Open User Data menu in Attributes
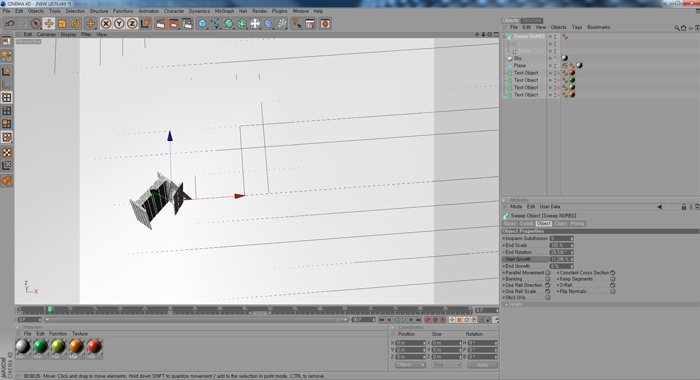Viewport: 700px width, 380px height. (550, 207)
